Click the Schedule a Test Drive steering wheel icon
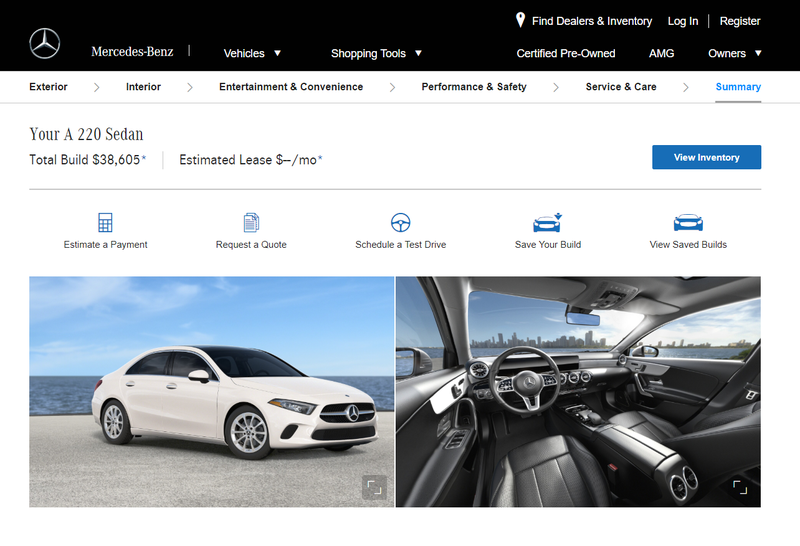 (401, 222)
